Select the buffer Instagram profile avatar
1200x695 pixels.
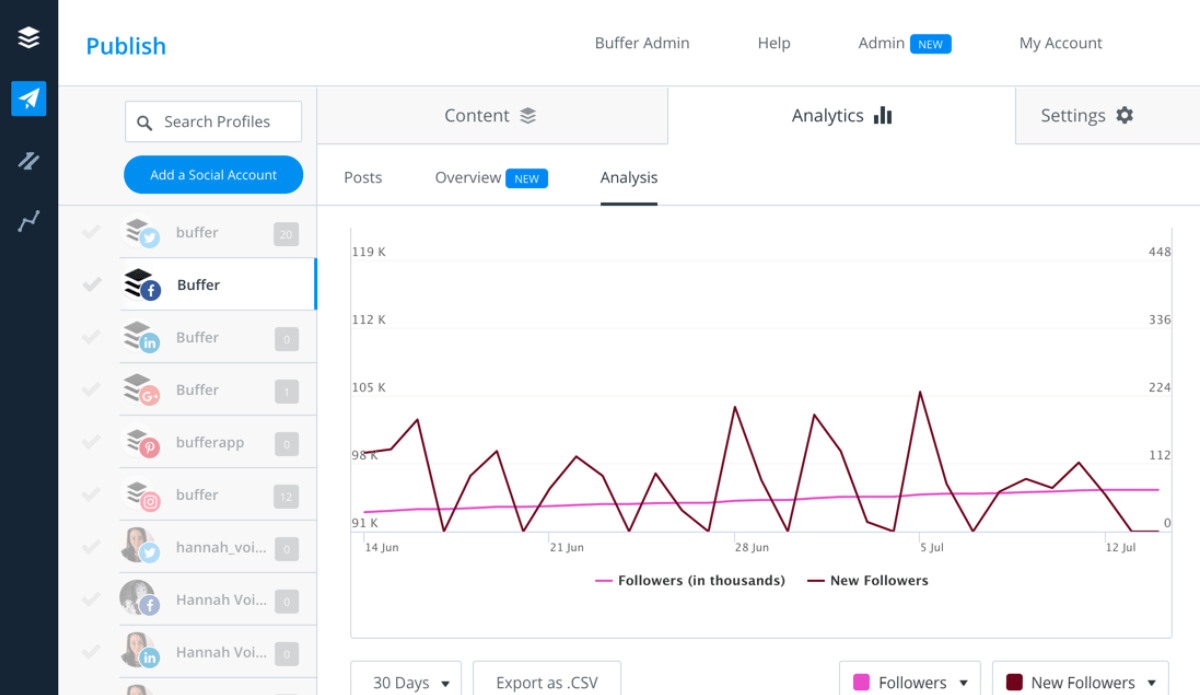coord(141,495)
